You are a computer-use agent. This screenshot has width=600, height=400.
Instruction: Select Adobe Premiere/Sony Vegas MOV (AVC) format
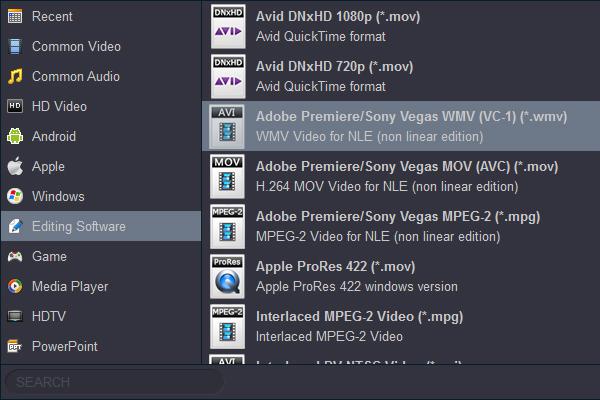pos(401,176)
